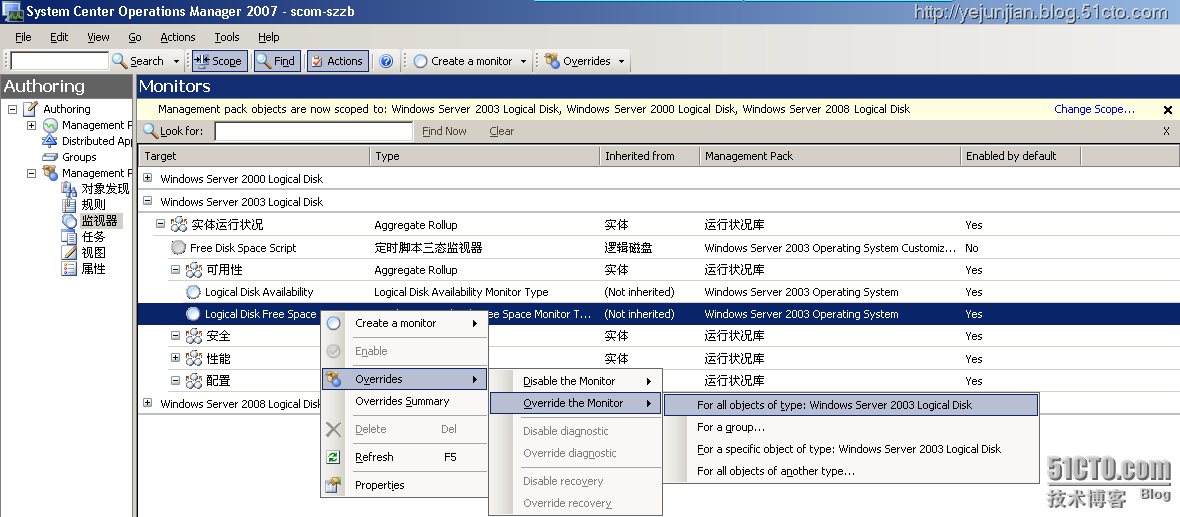Toggle the Find toolbar button
The width and height of the screenshot is (1180, 517).
tap(277, 61)
